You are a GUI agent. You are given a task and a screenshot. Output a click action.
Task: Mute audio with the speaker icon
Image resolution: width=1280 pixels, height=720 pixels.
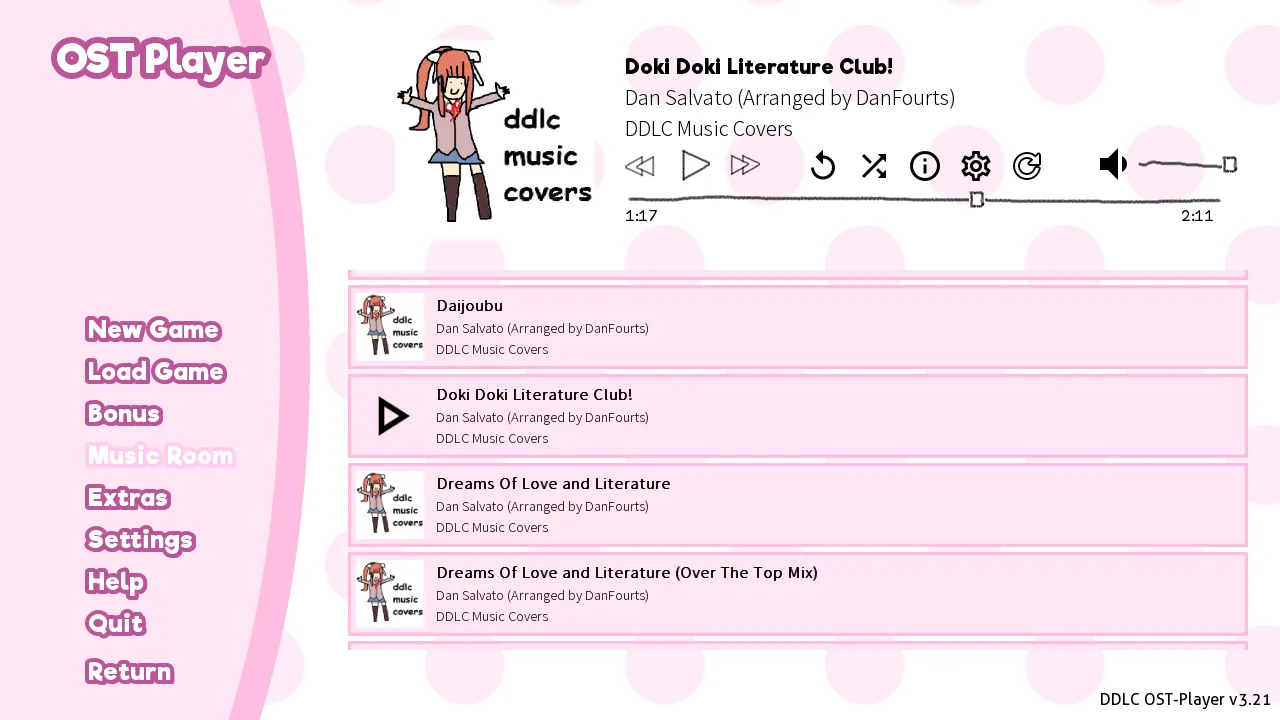(x=1113, y=165)
